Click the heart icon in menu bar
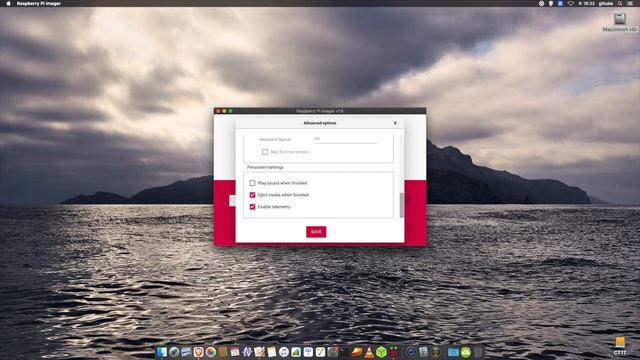 (571, 3)
